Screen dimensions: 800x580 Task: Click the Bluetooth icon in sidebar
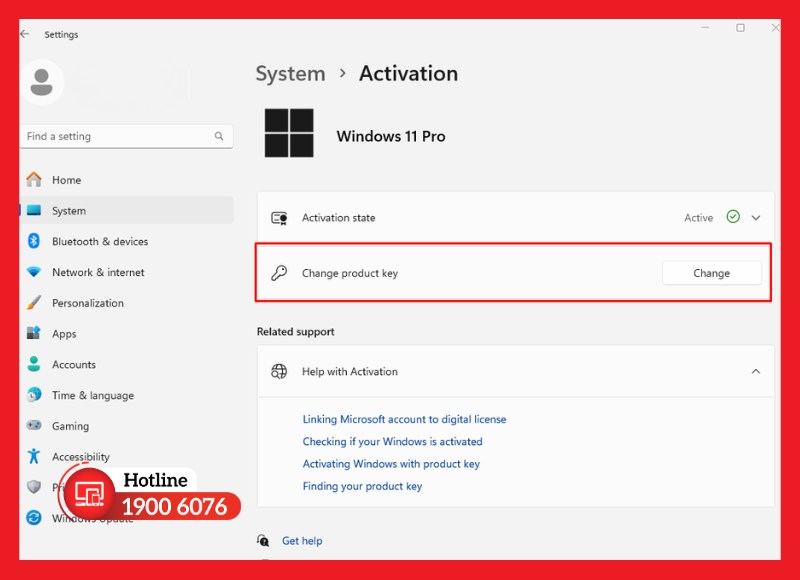coord(34,241)
